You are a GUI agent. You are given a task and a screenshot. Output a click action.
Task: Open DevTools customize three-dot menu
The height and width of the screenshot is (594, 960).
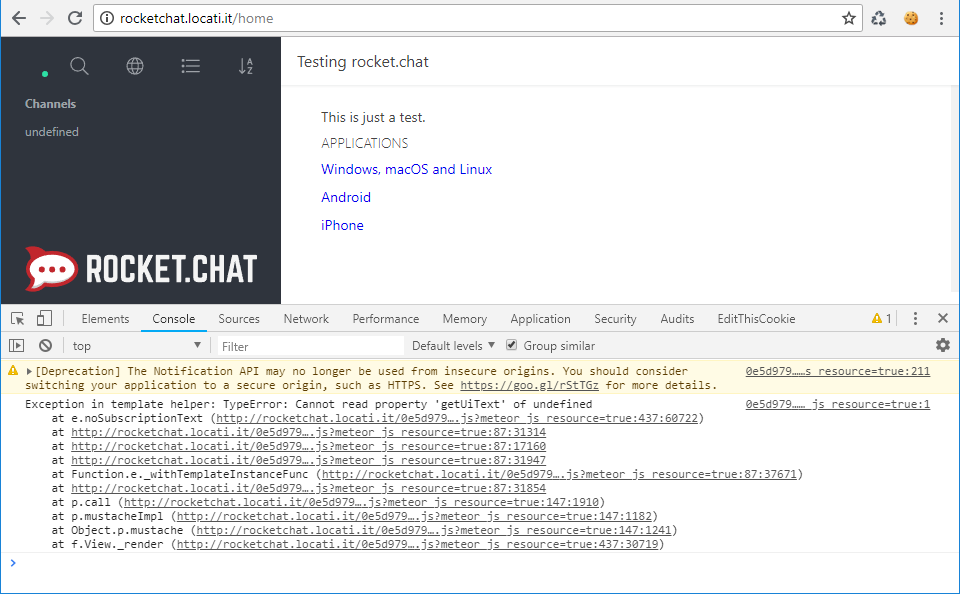pos(915,318)
